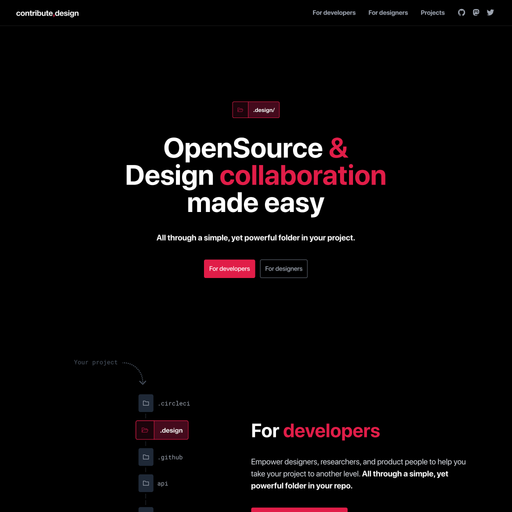512x512 pixels.
Task: Go to Projects in the navigation bar
Action: click(x=433, y=13)
